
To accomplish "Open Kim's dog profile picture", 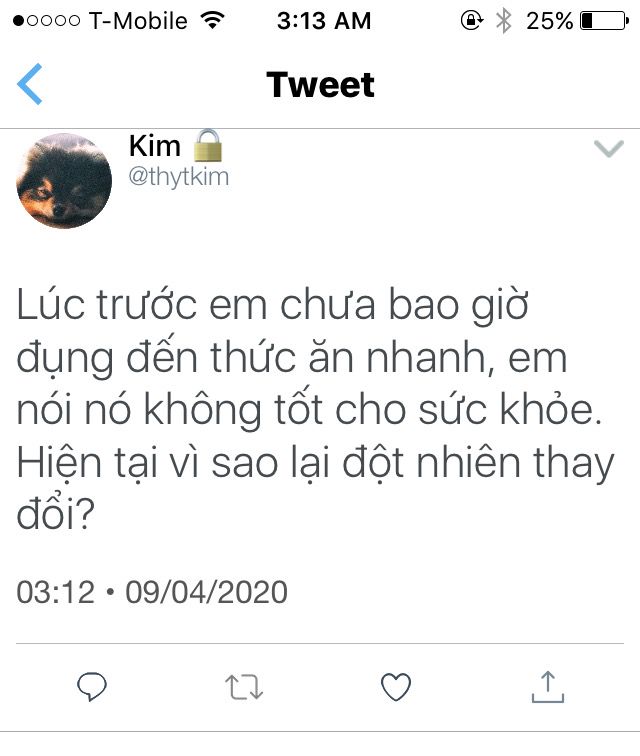I will pos(64,181).
